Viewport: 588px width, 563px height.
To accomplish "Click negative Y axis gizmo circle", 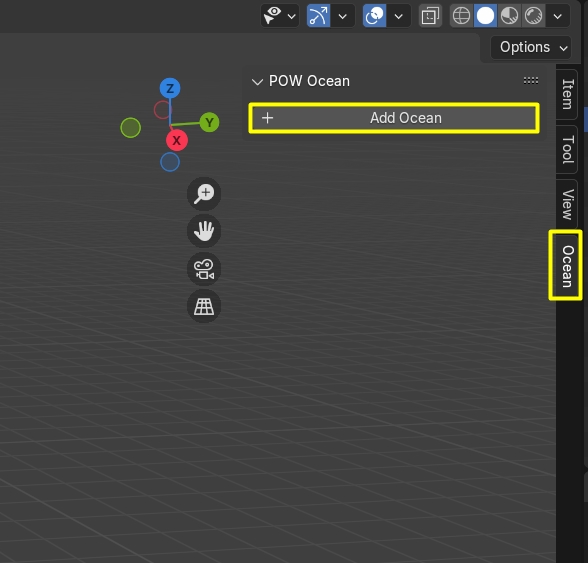I will point(130,128).
